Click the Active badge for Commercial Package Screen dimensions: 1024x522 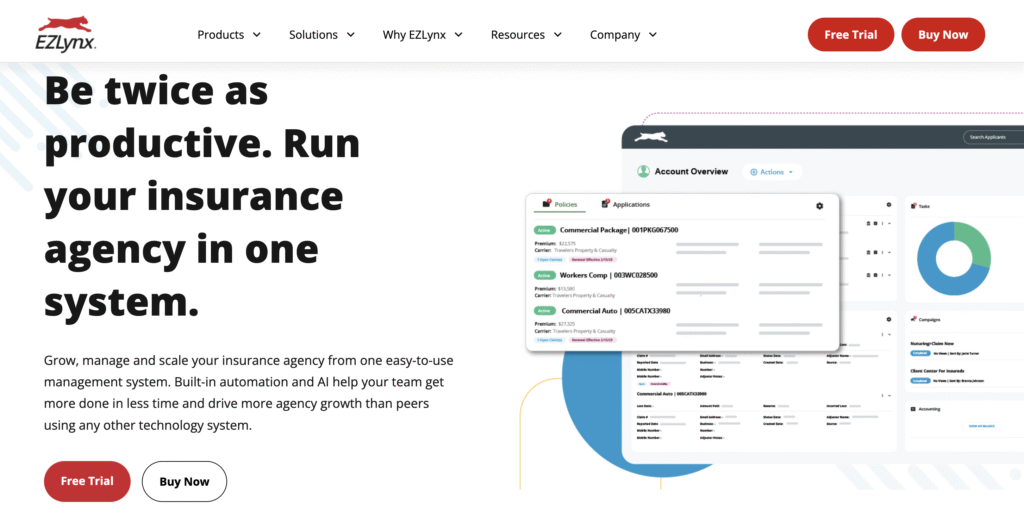point(544,231)
